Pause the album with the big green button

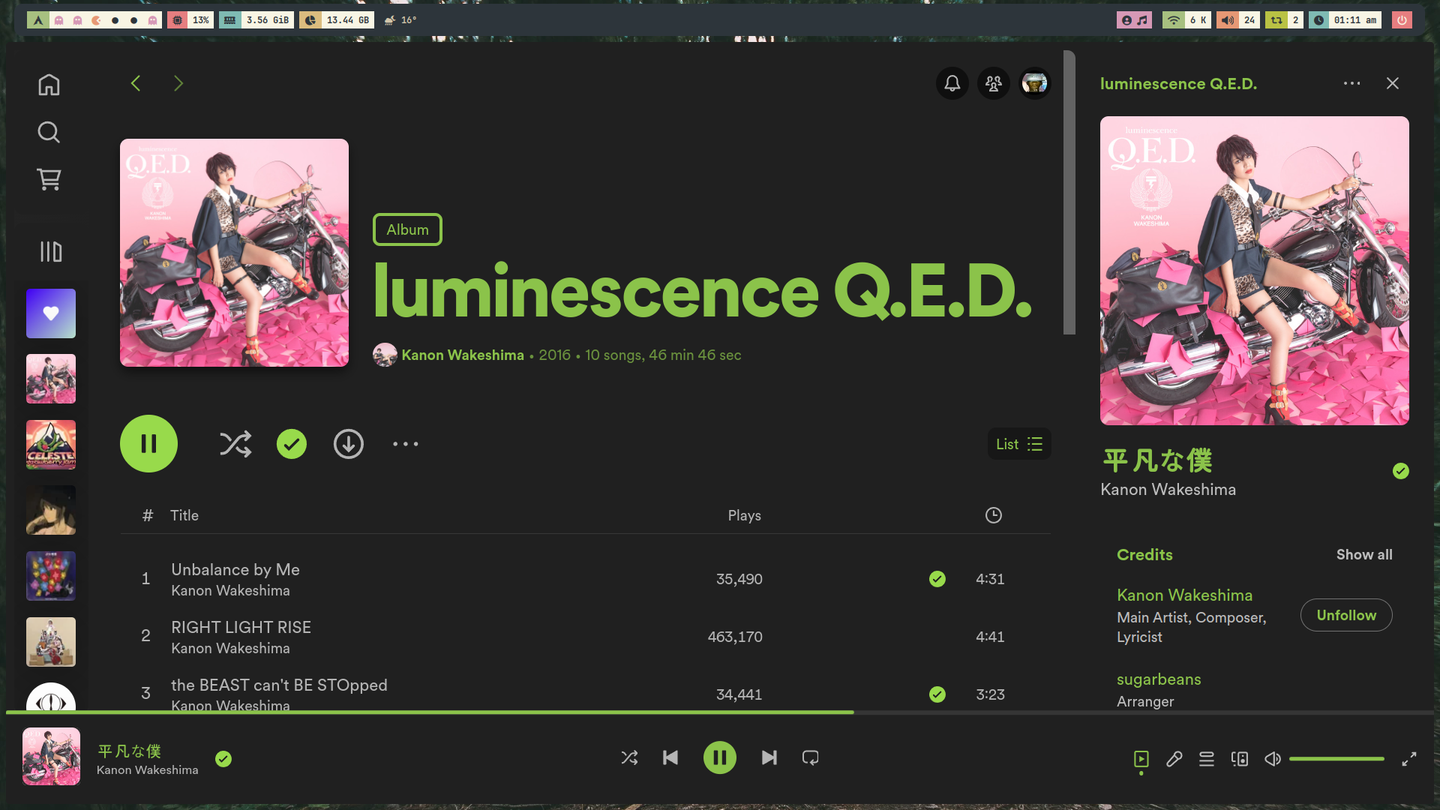(x=149, y=444)
